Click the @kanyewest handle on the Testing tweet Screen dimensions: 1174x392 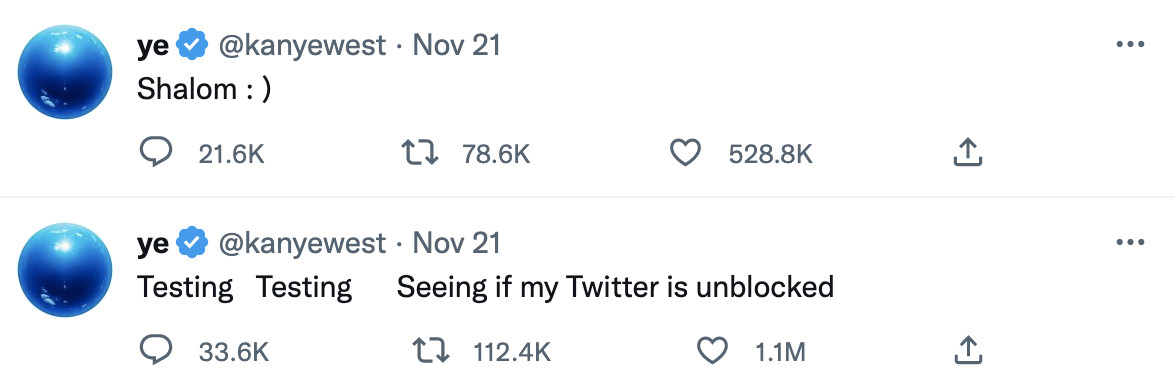[302, 243]
